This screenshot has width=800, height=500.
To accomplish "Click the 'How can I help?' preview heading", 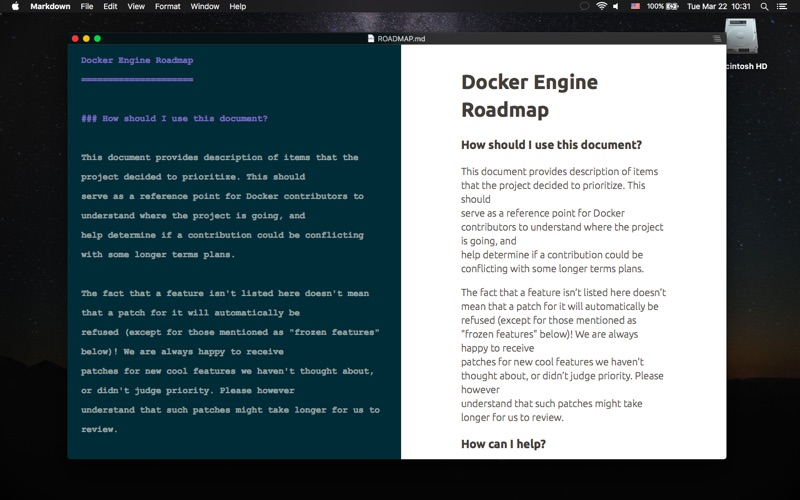I will (503, 444).
